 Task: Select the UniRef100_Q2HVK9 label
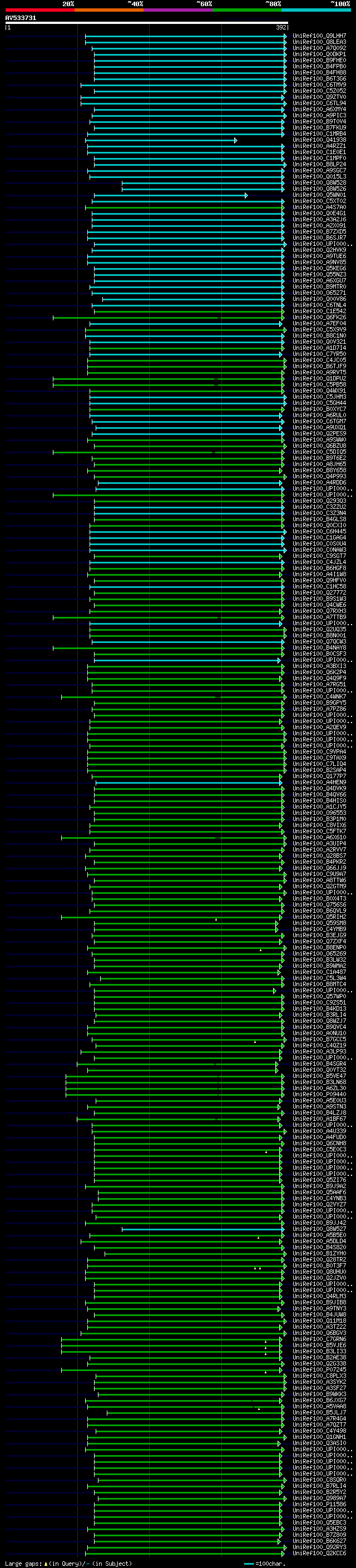pos(319,250)
